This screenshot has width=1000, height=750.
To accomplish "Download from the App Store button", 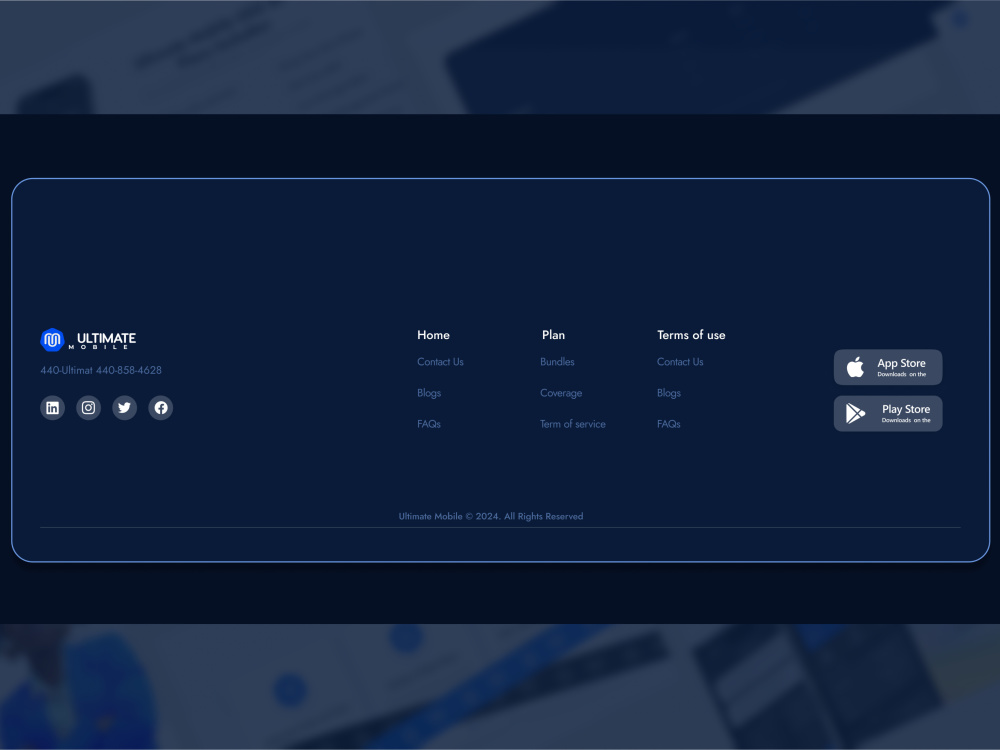I will point(888,367).
